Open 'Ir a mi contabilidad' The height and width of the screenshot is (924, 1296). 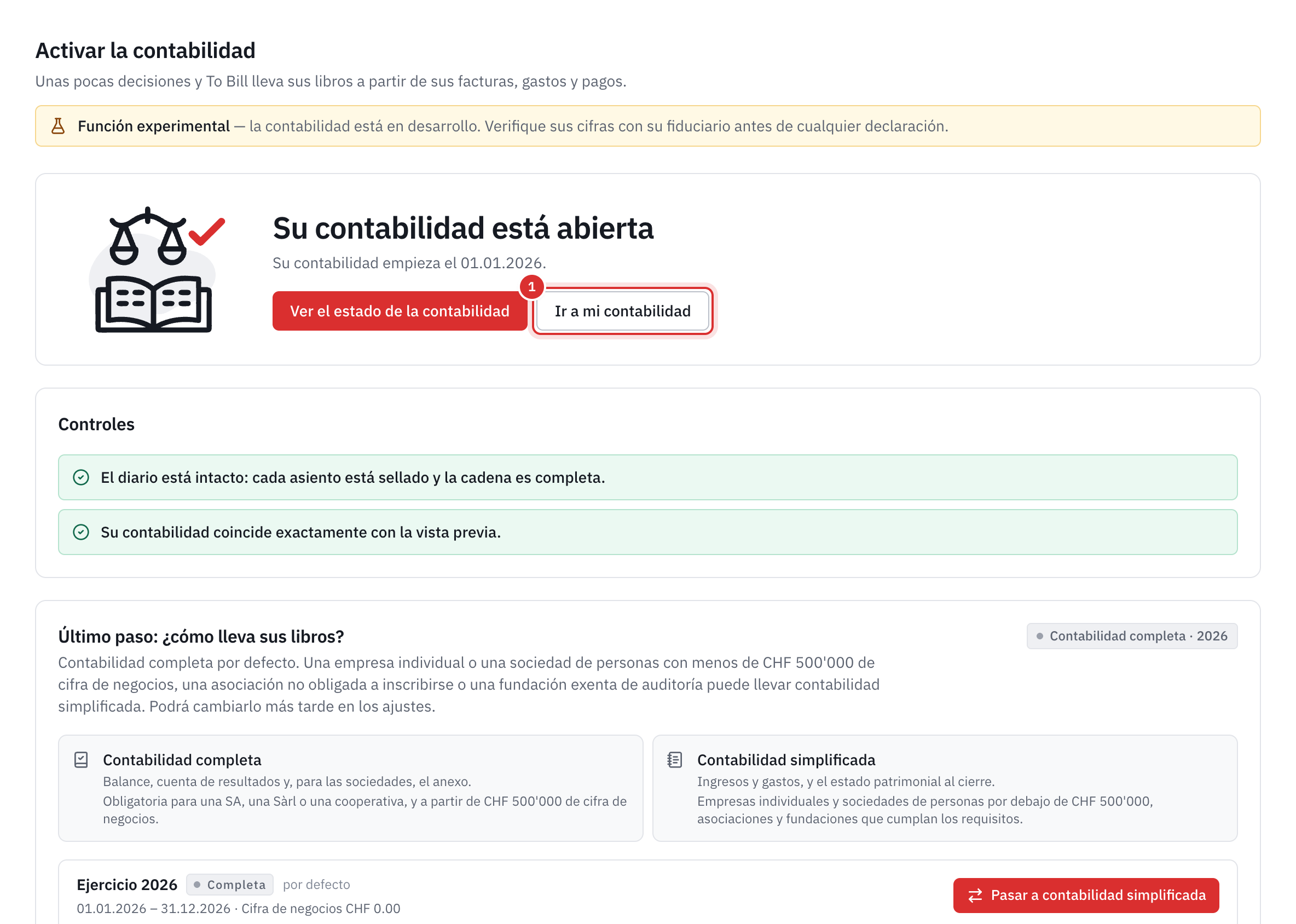click(622, 311)
